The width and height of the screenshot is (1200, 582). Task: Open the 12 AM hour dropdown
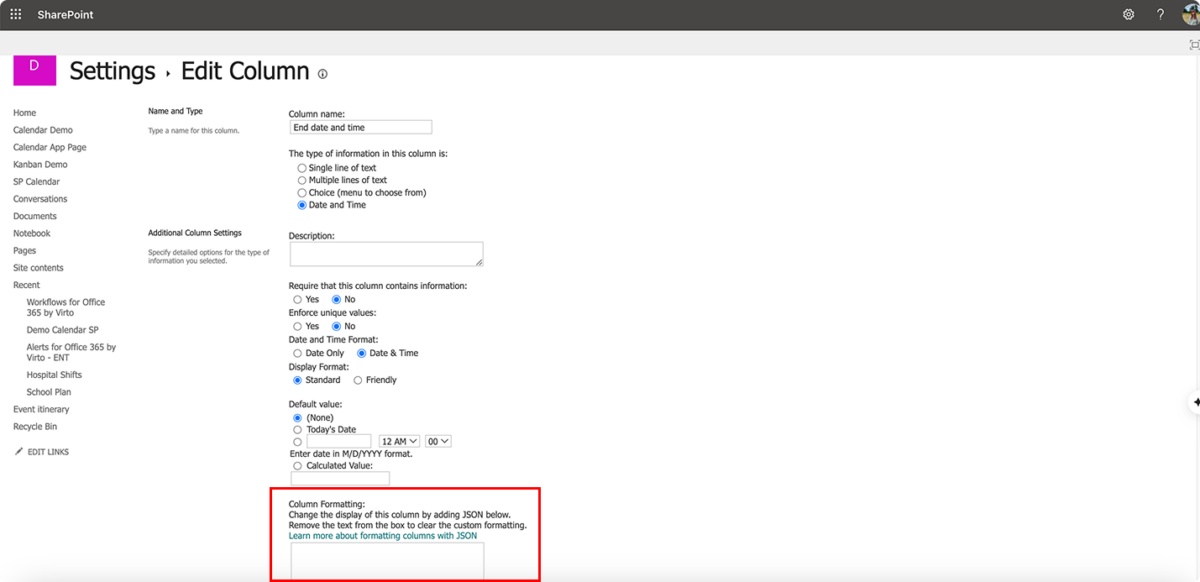pos(399,440)
